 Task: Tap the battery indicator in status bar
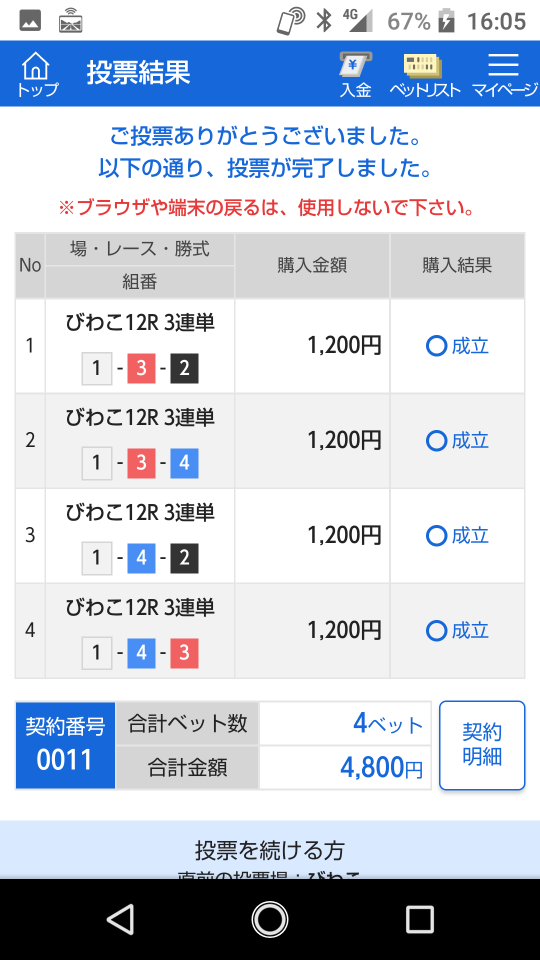[448, 22]
